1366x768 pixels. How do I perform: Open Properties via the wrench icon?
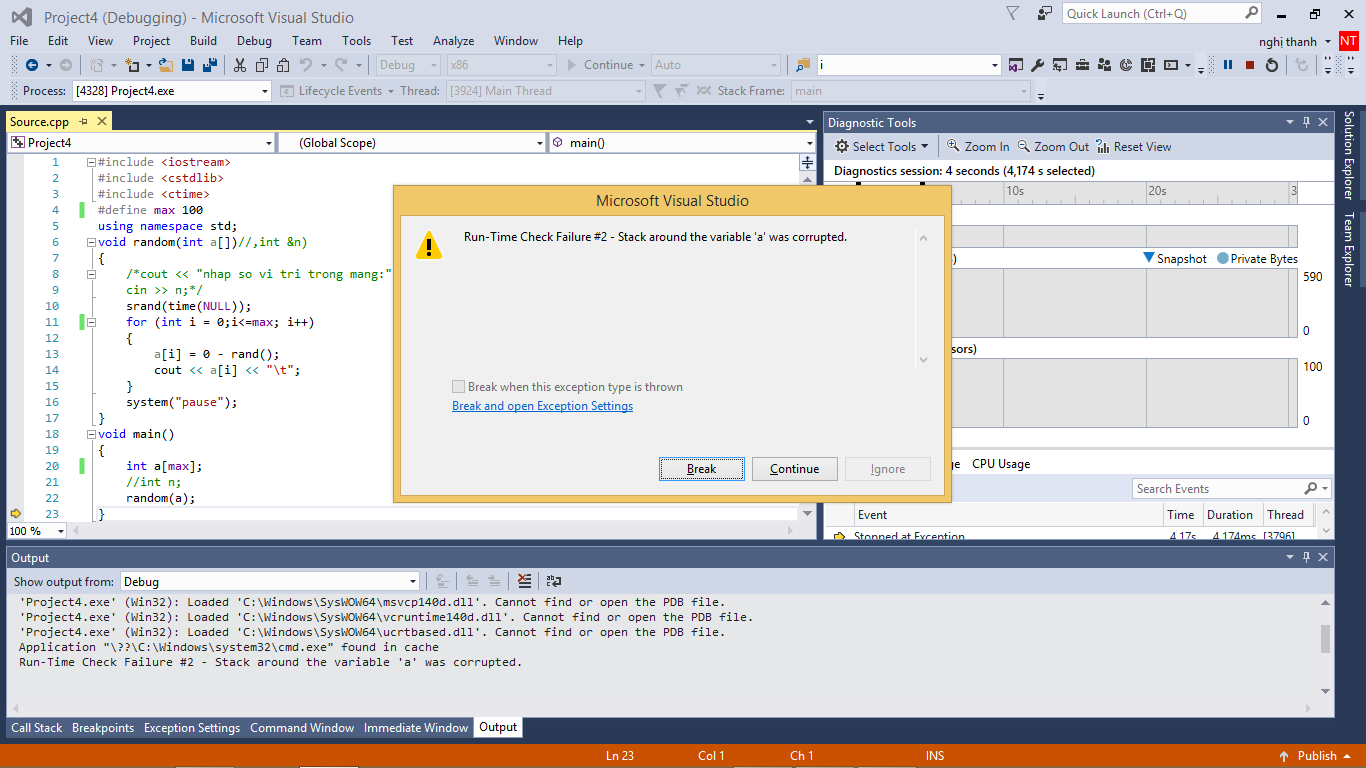click(1038, 65)
